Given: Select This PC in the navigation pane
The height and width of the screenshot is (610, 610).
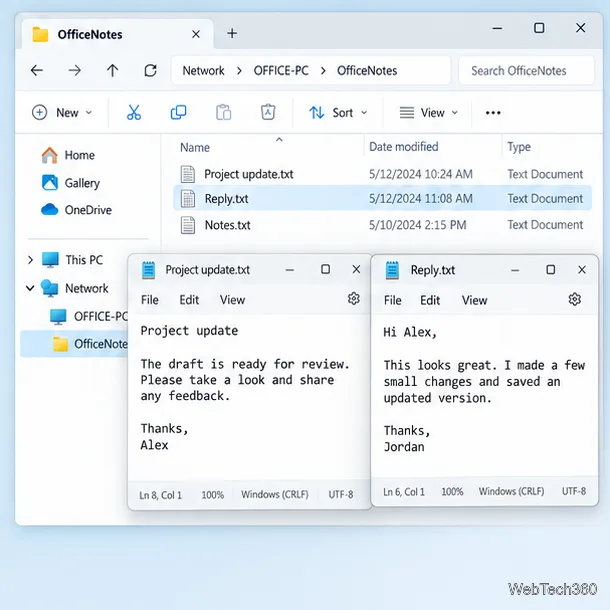Looking at the screenshot, I should [72, 259].
